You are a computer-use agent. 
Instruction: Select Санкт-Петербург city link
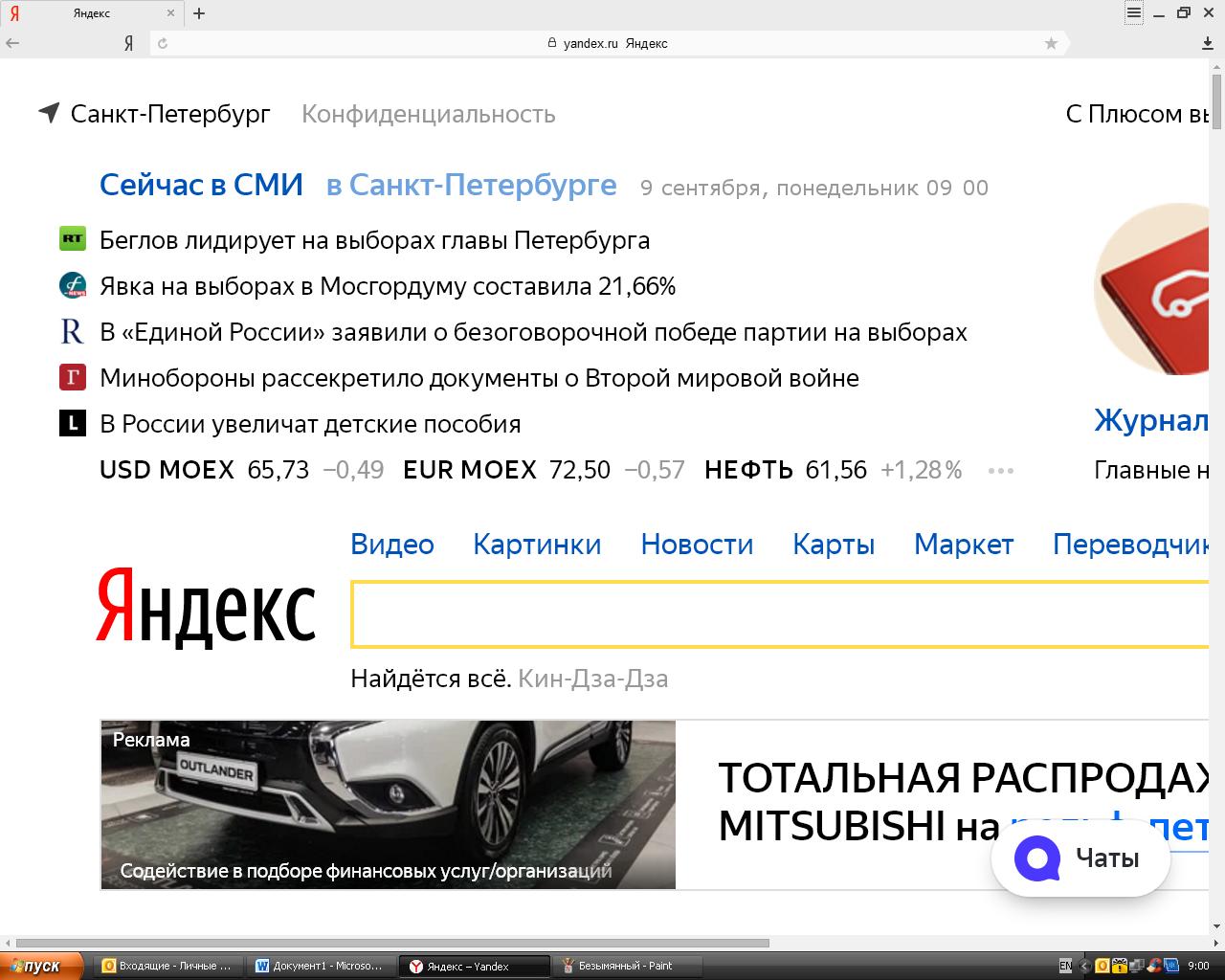click(170, 114)
